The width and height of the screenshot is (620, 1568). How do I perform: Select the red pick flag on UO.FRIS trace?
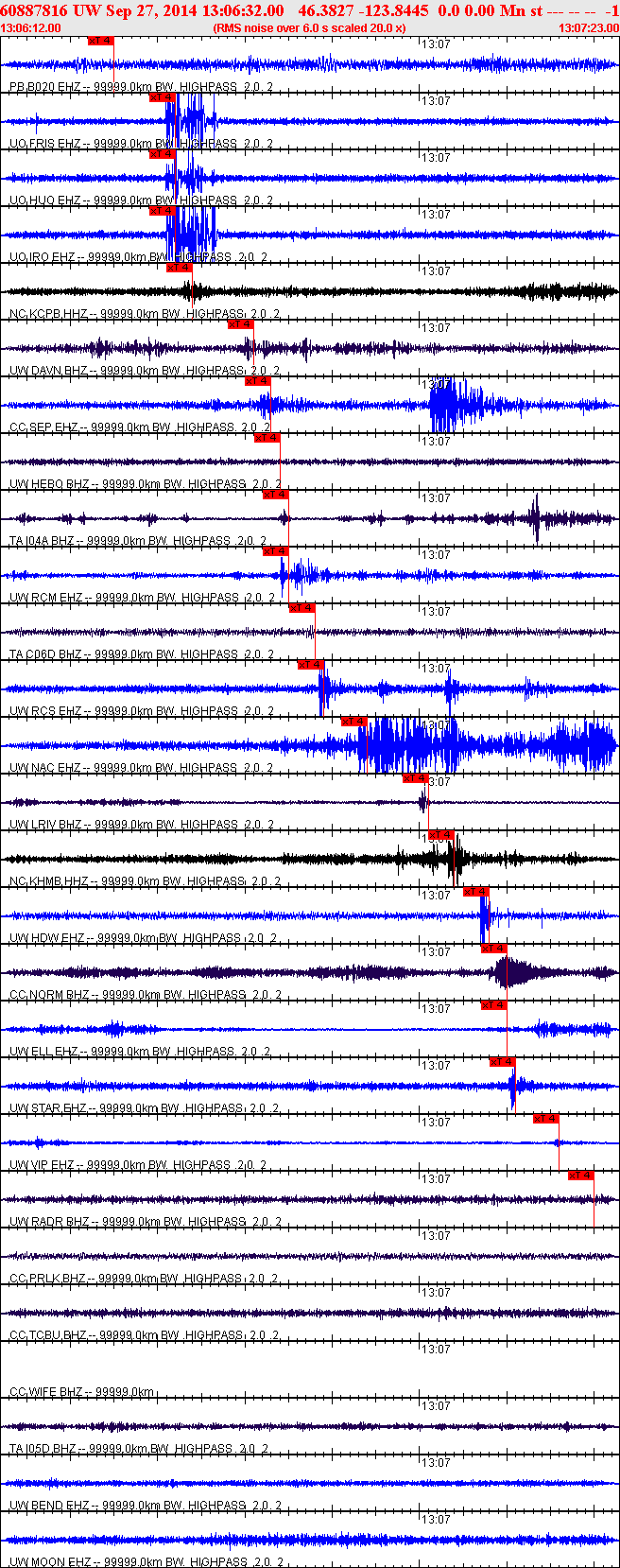[162, 97]
